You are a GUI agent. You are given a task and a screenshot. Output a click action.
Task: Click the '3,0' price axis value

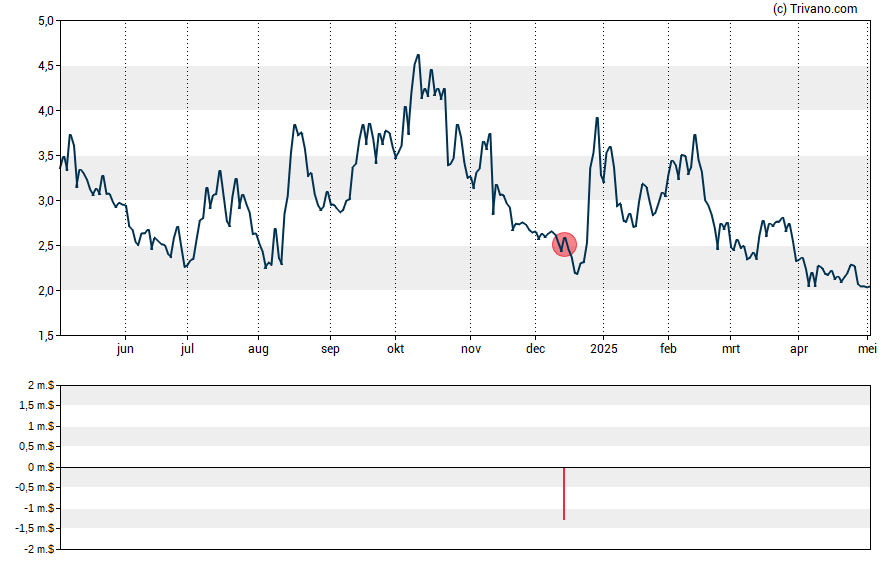pos(46,201)
